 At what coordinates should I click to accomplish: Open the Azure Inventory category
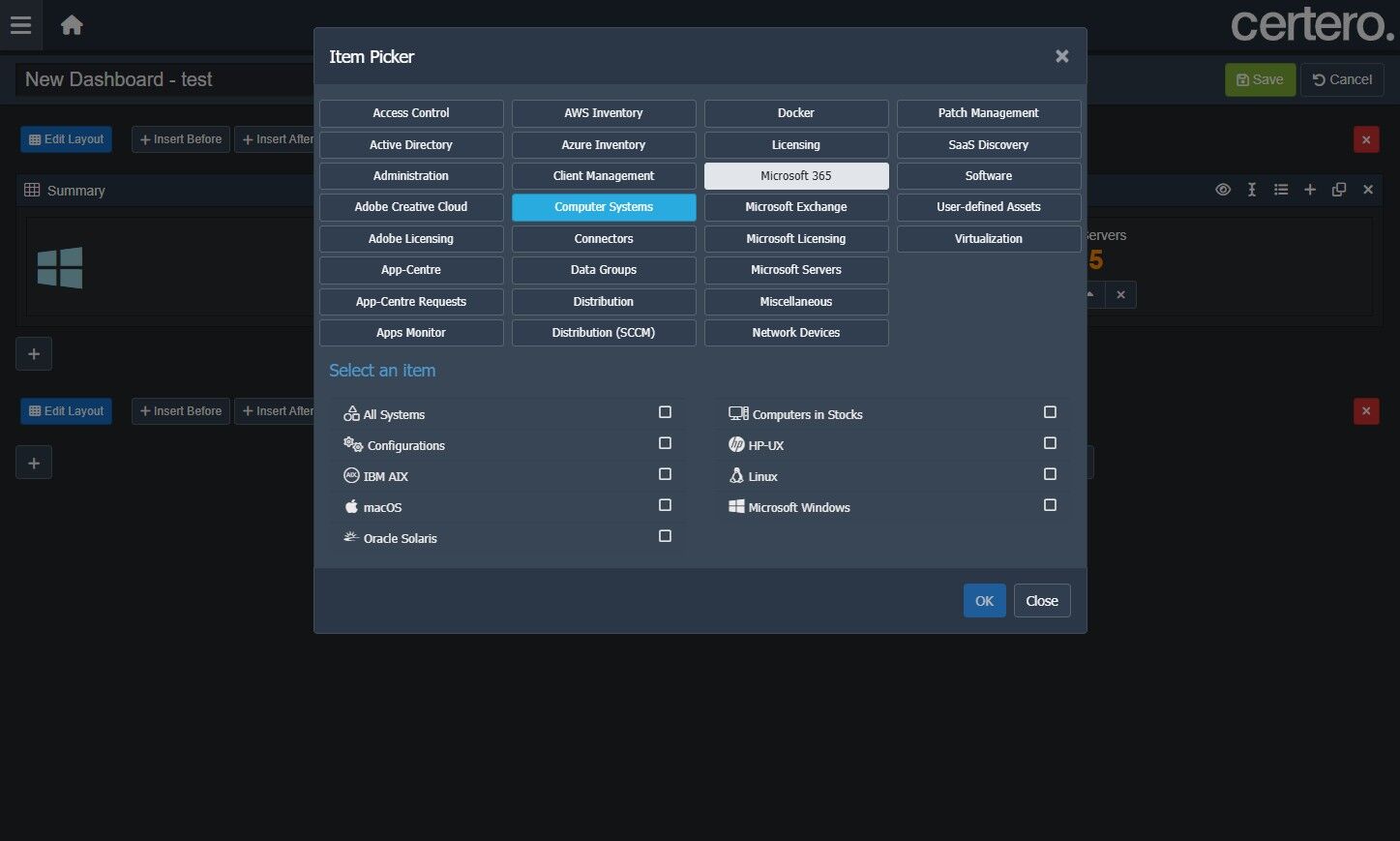point(604,145)
